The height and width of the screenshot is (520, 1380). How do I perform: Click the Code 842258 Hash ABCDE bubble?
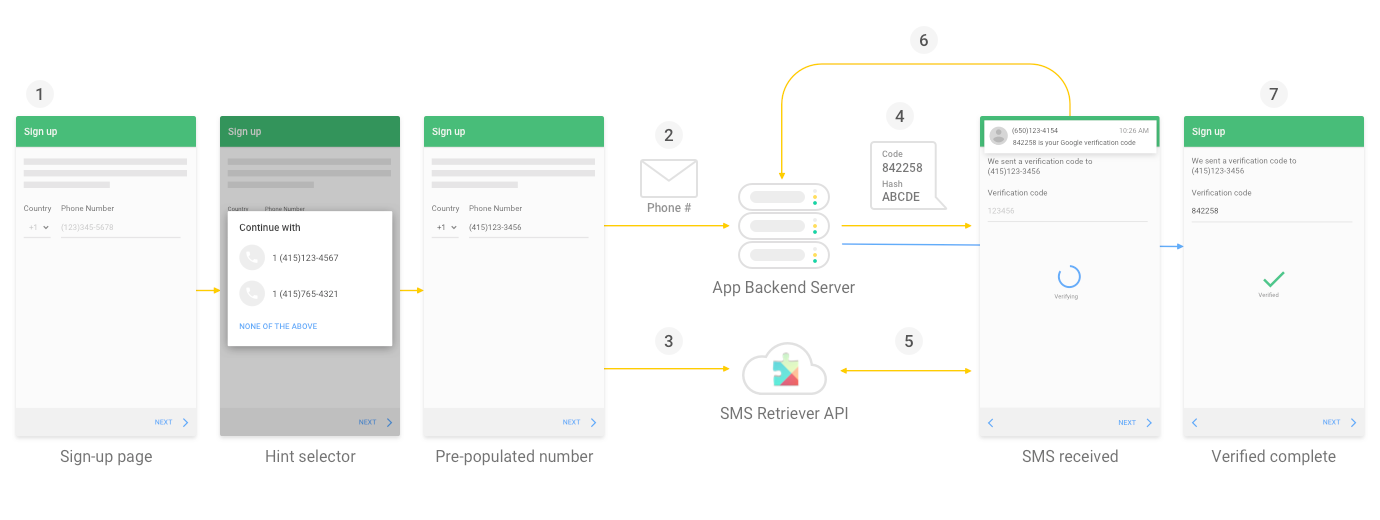tap(908, 175)
